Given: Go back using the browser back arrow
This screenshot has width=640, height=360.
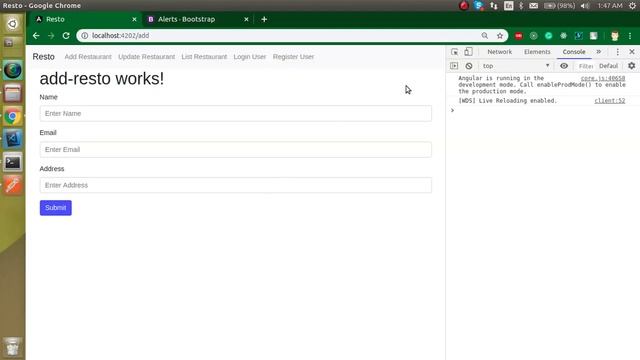Looking at the screenshot, I should pos(36,36).
